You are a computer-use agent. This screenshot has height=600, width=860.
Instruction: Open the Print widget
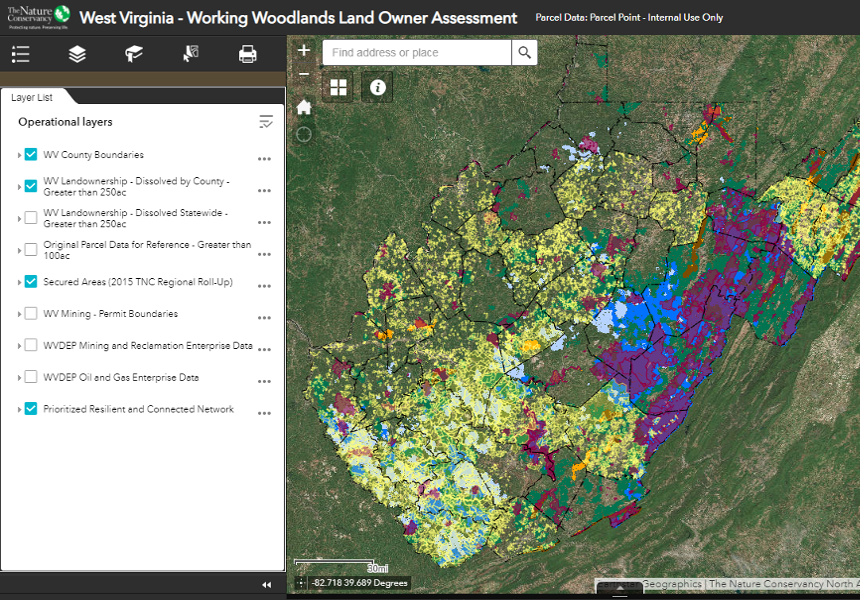click(x=248, y=54)
